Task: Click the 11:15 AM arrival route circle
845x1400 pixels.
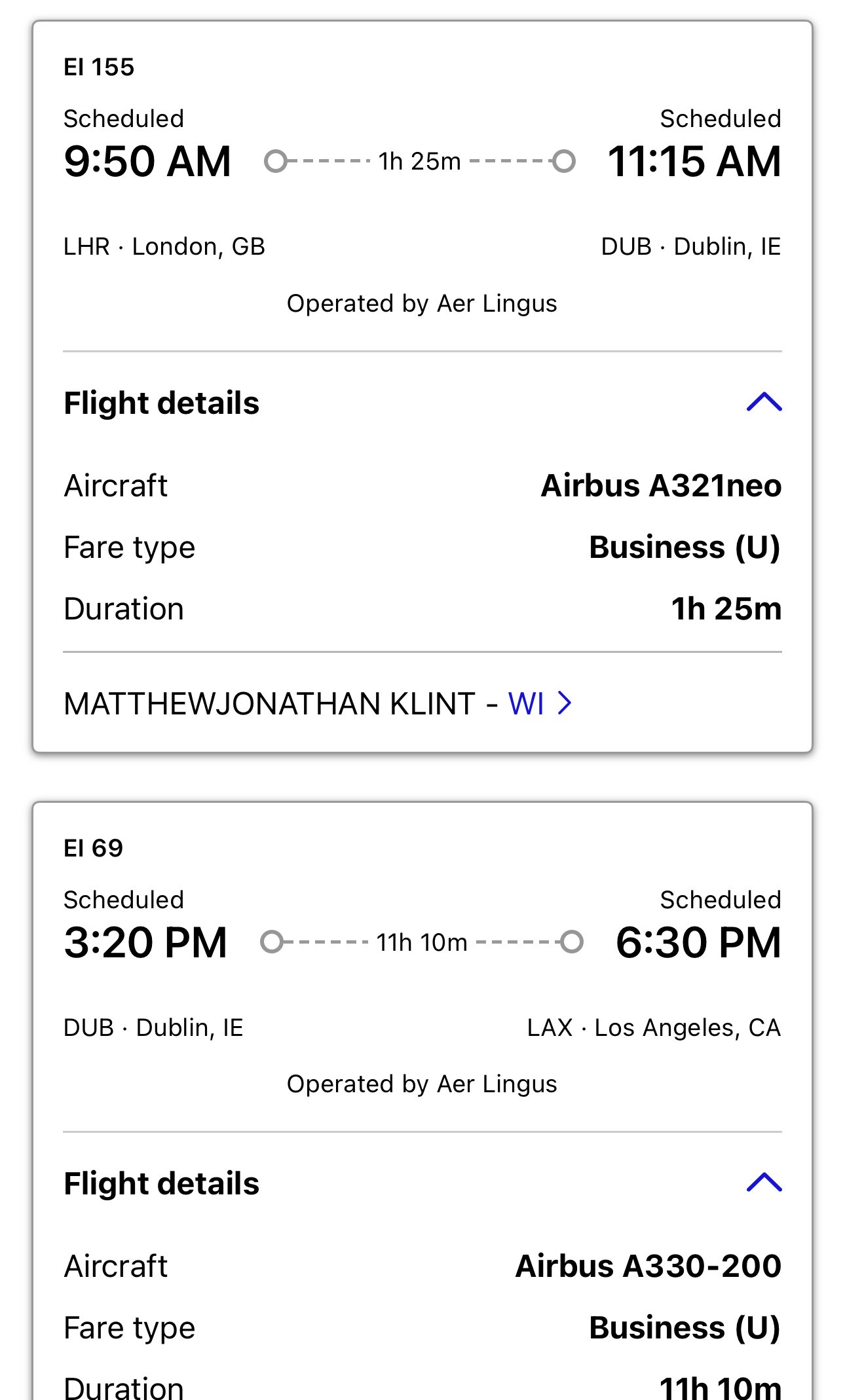Action: (x=563, y=161)
